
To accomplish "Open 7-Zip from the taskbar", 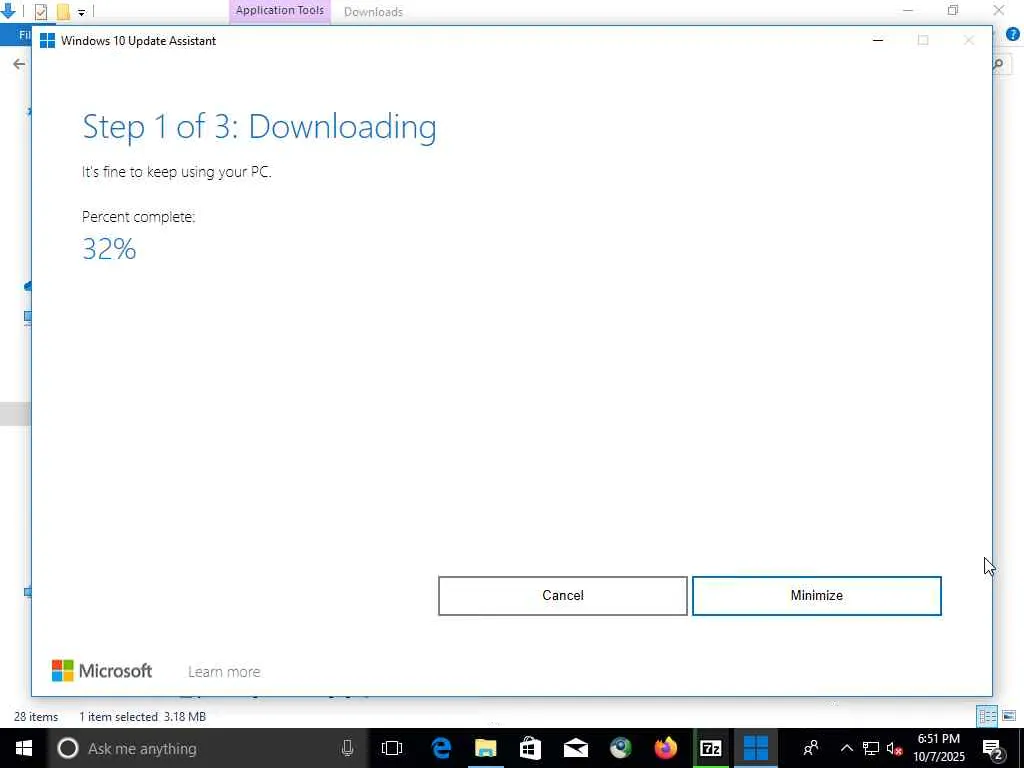I will point(711,748).
